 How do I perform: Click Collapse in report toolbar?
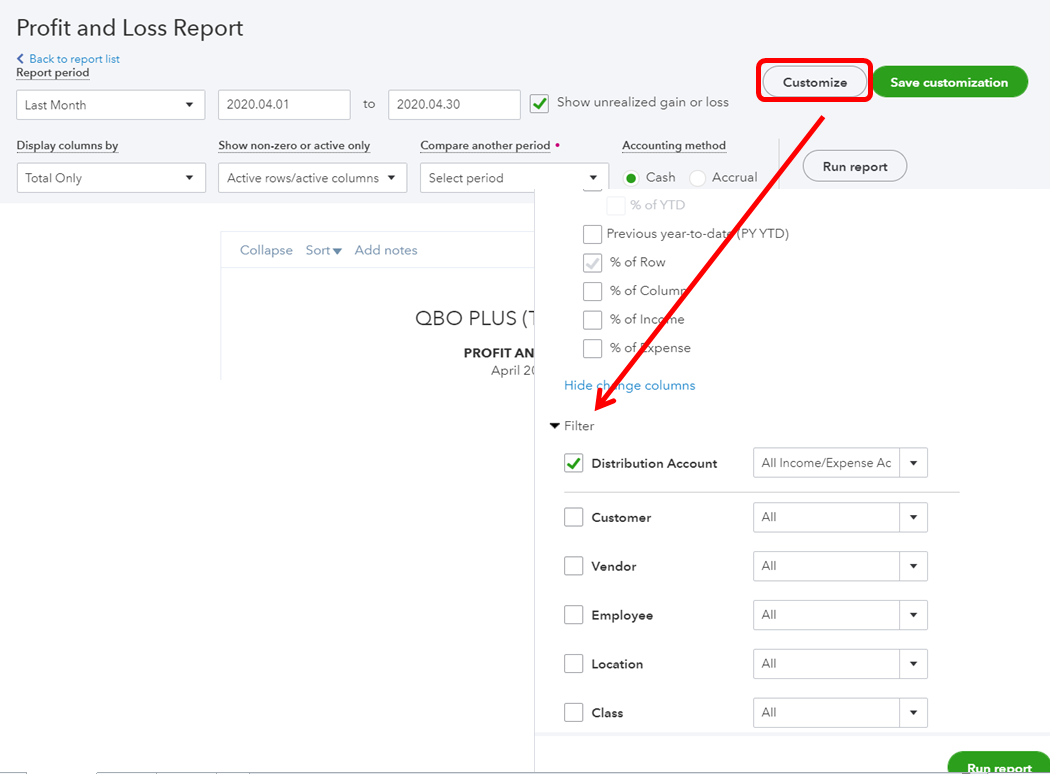tap(266, 250)
